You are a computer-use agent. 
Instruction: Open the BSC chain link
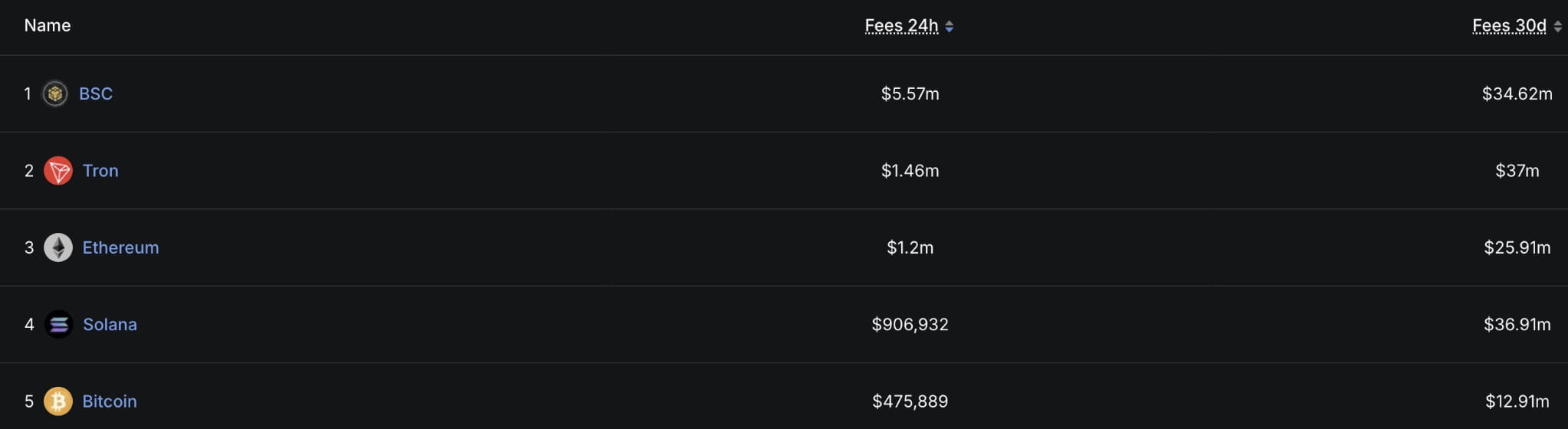click(x=96, y=93)
